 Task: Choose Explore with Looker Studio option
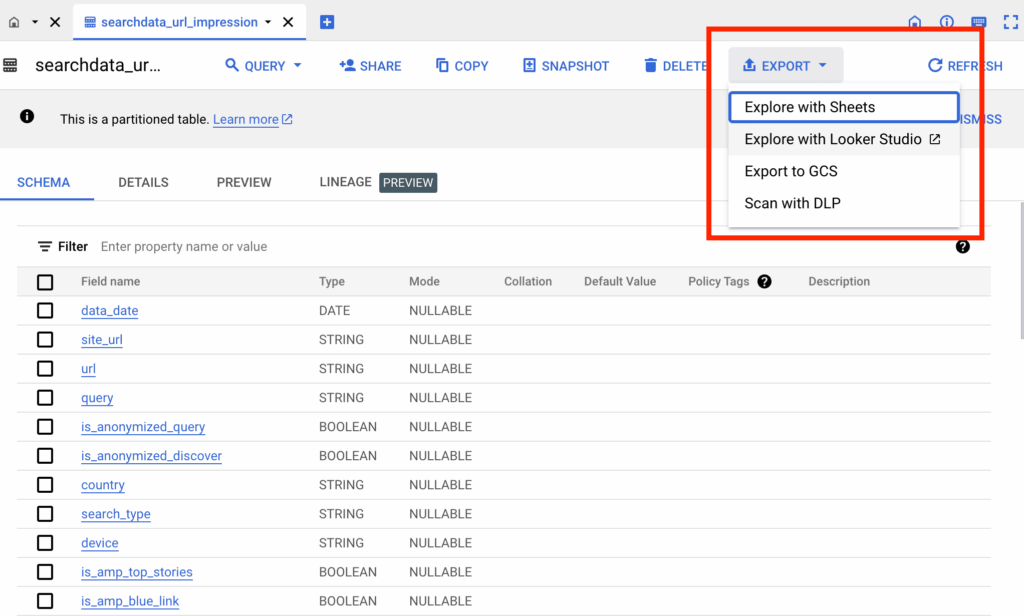point(844,139)
